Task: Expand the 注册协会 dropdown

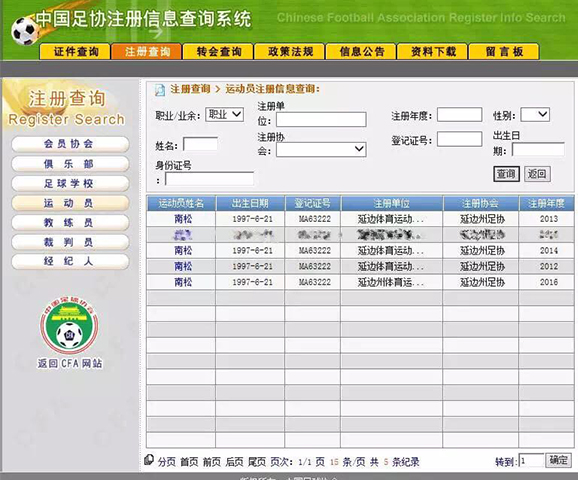Action: (321, 149)
